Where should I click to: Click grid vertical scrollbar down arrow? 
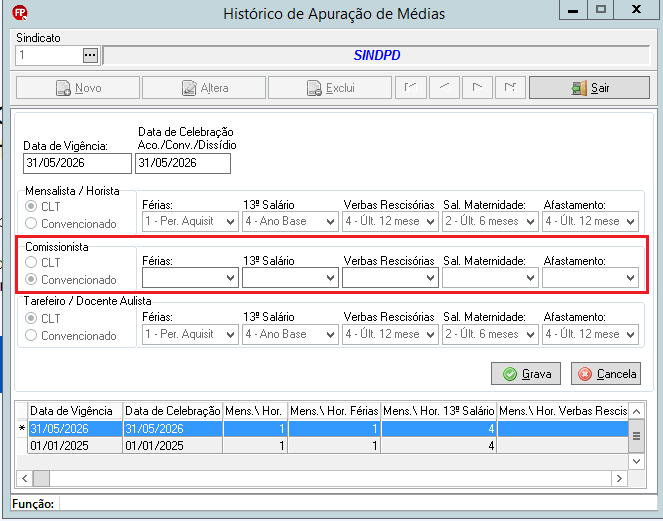[x=636, y=461]
